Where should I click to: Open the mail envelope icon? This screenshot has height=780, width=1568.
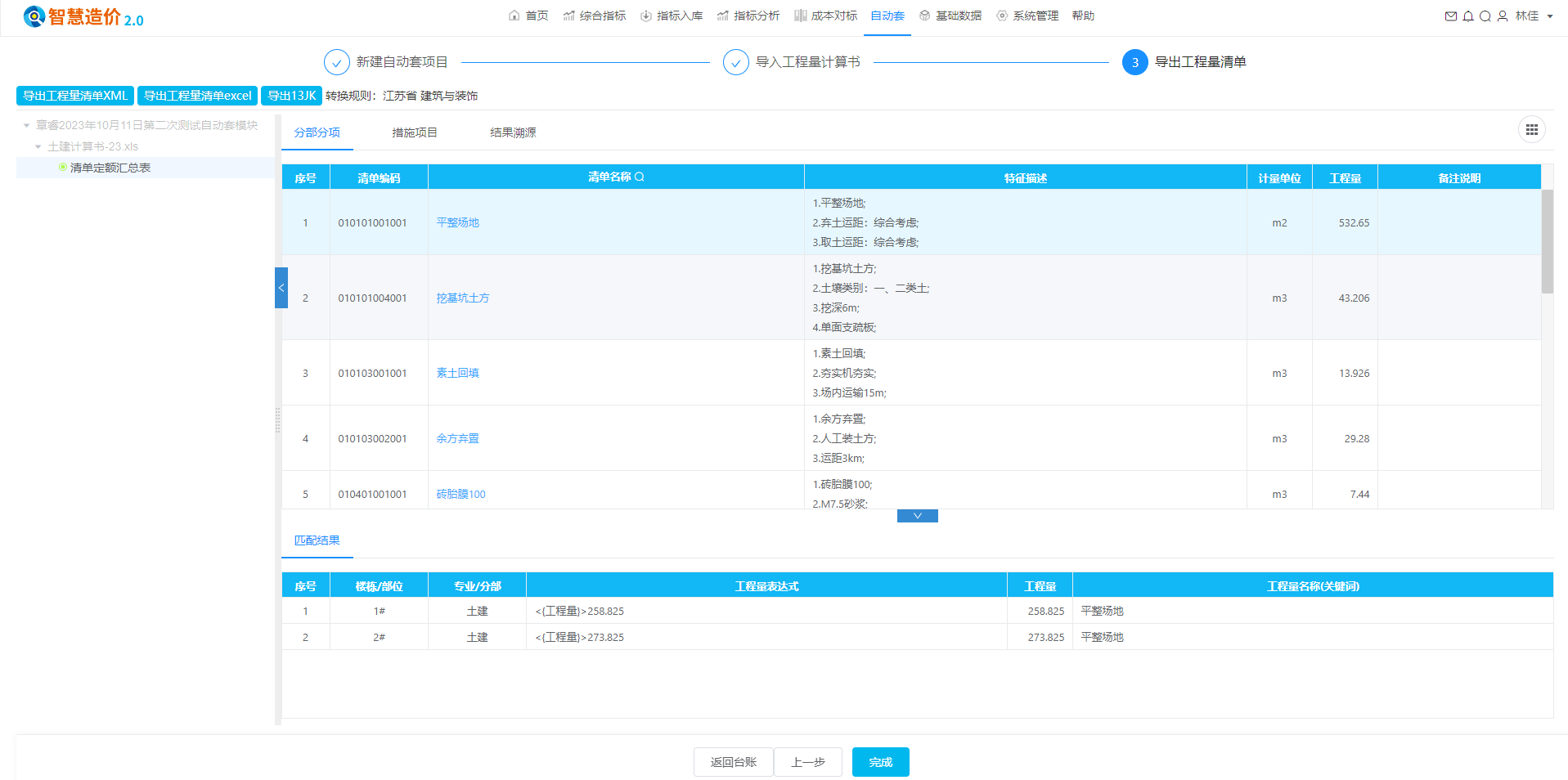(1450, 16)
